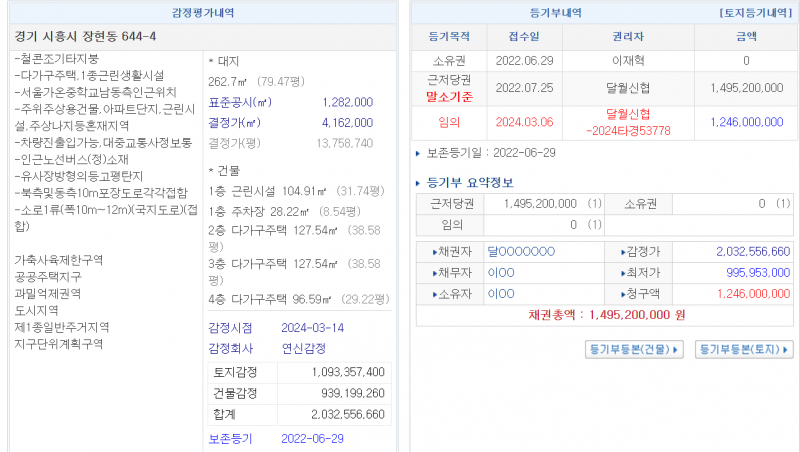800x452 pixels.
Task: Click the arrow bullet before 등기부 요약정보
Action: click(419, 182)
